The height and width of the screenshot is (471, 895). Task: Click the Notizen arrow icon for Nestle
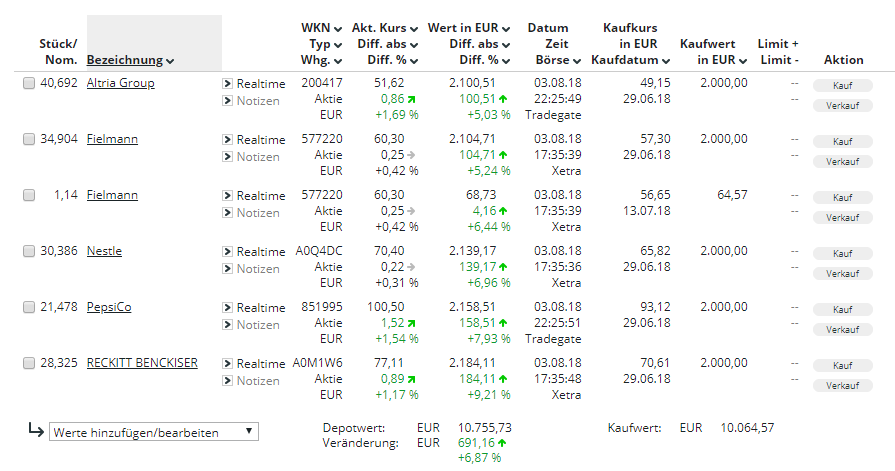click(x=227, y=269)
